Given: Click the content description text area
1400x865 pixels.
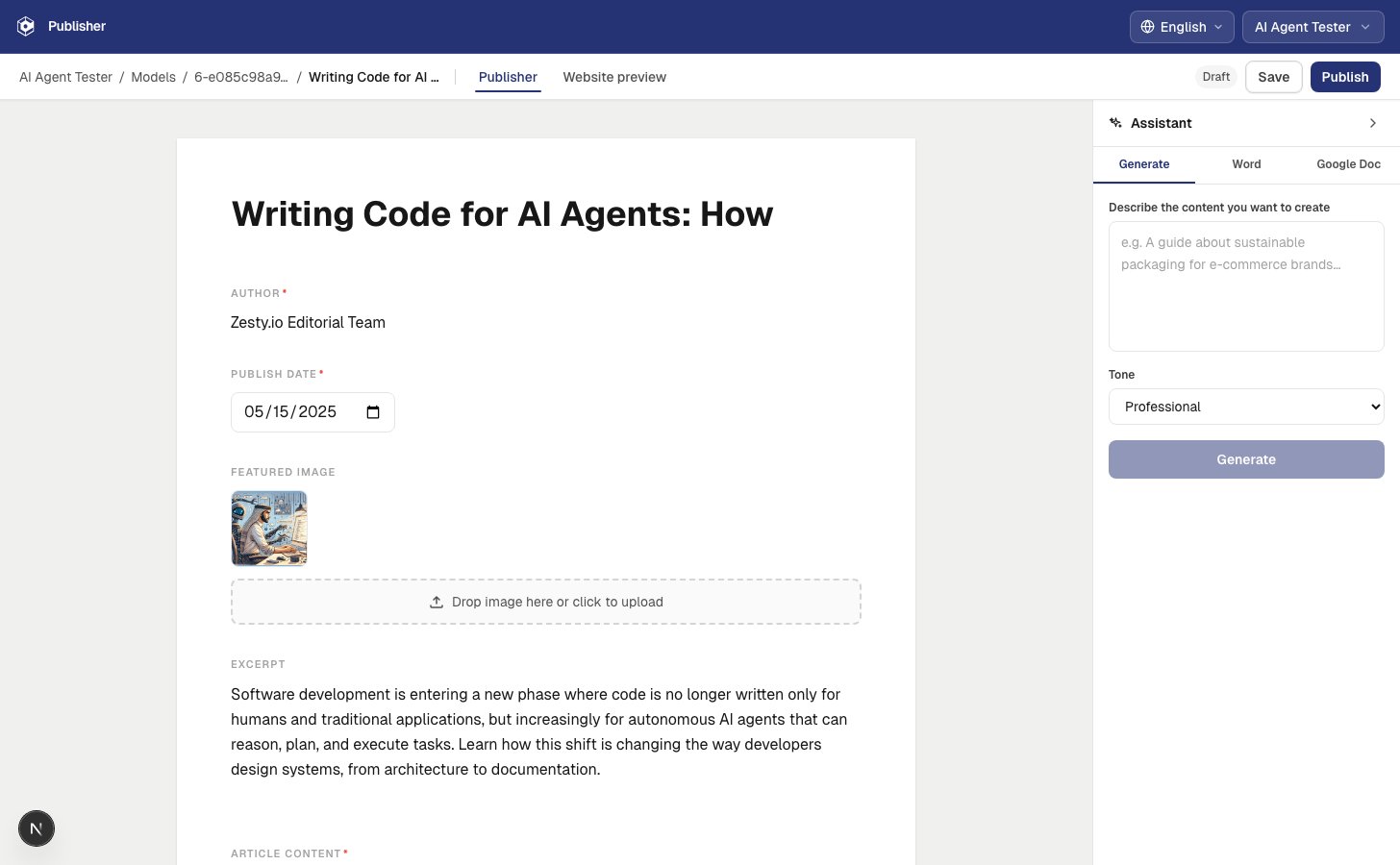Looking at the screenshot, I should point(1246,285).
